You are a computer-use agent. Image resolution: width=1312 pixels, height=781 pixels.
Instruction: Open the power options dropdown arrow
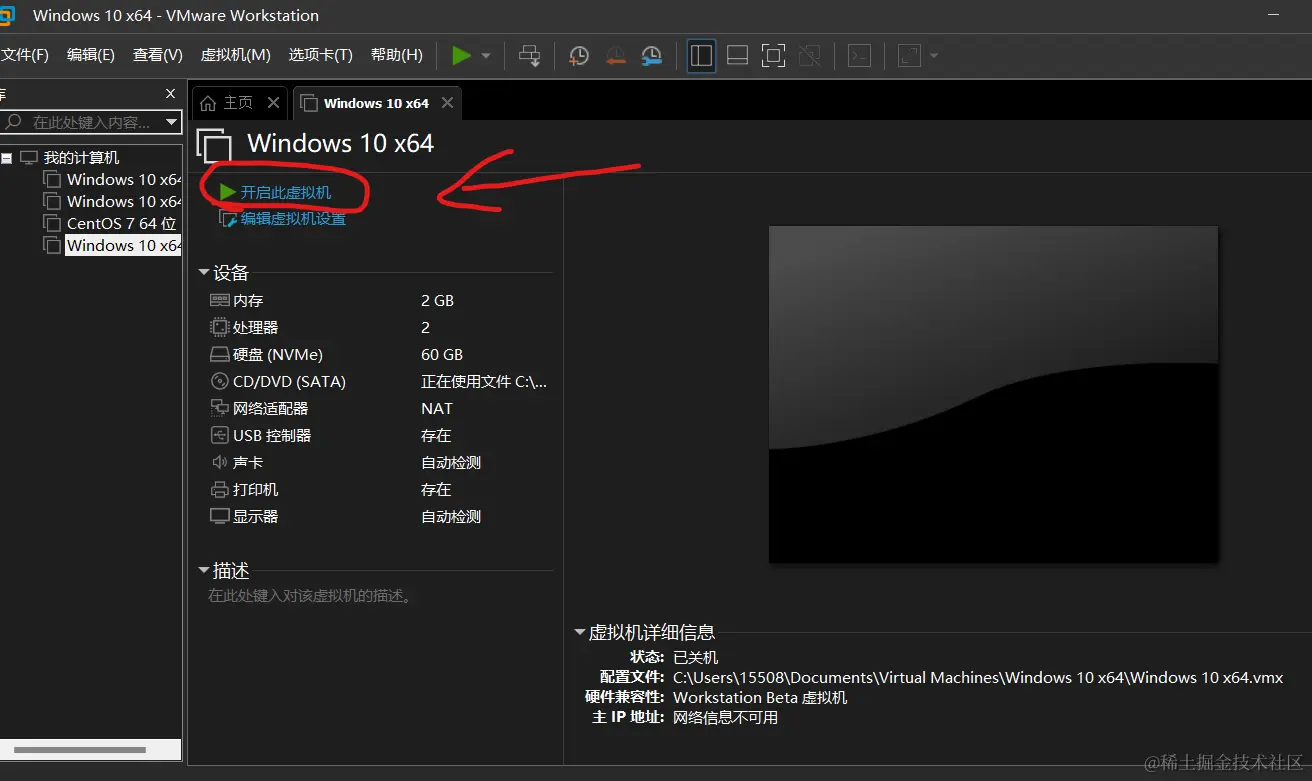[486, 56]
